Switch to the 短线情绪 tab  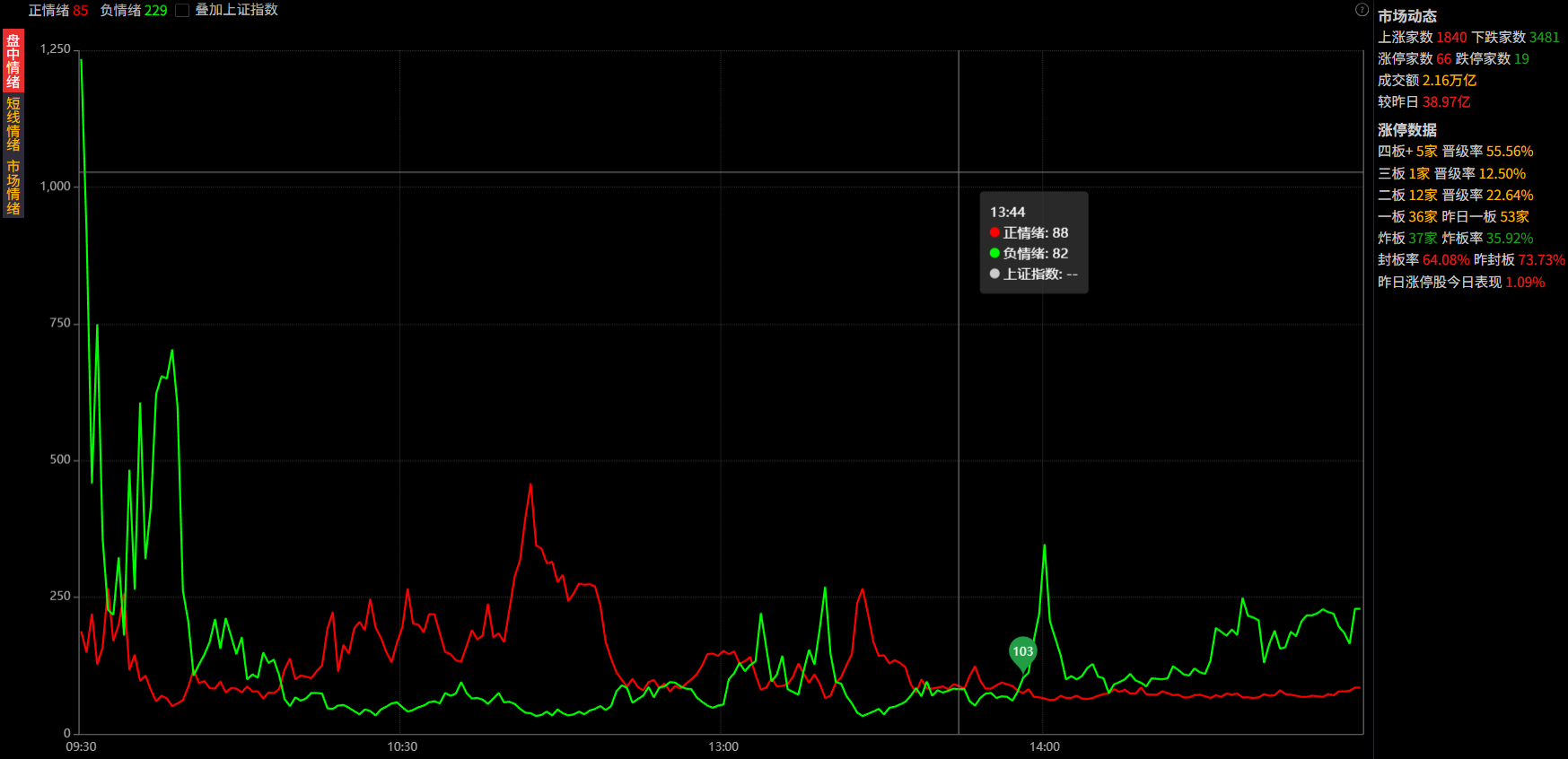[13, 124]
